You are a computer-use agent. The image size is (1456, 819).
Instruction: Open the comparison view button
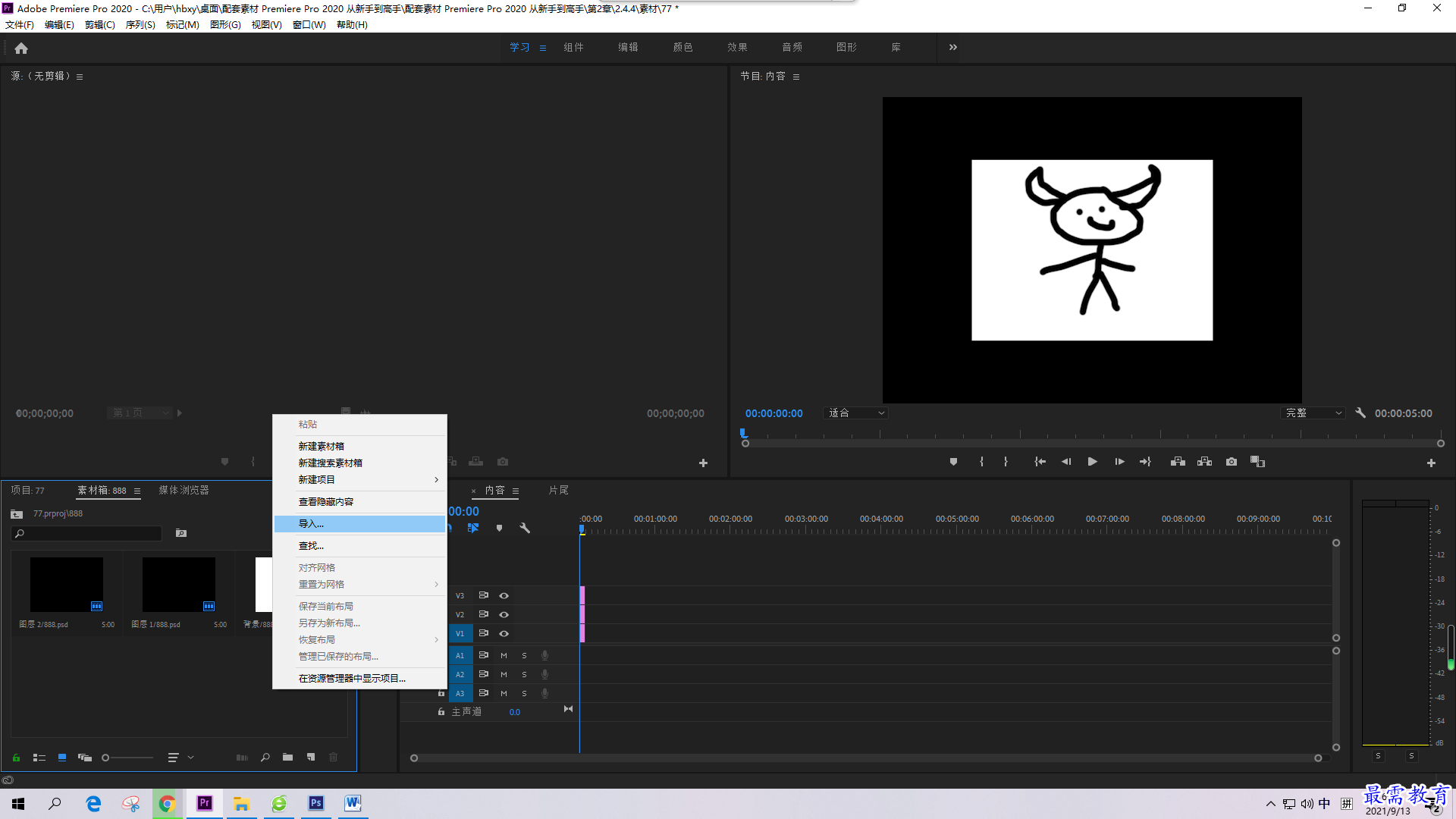pos(1257,462)
